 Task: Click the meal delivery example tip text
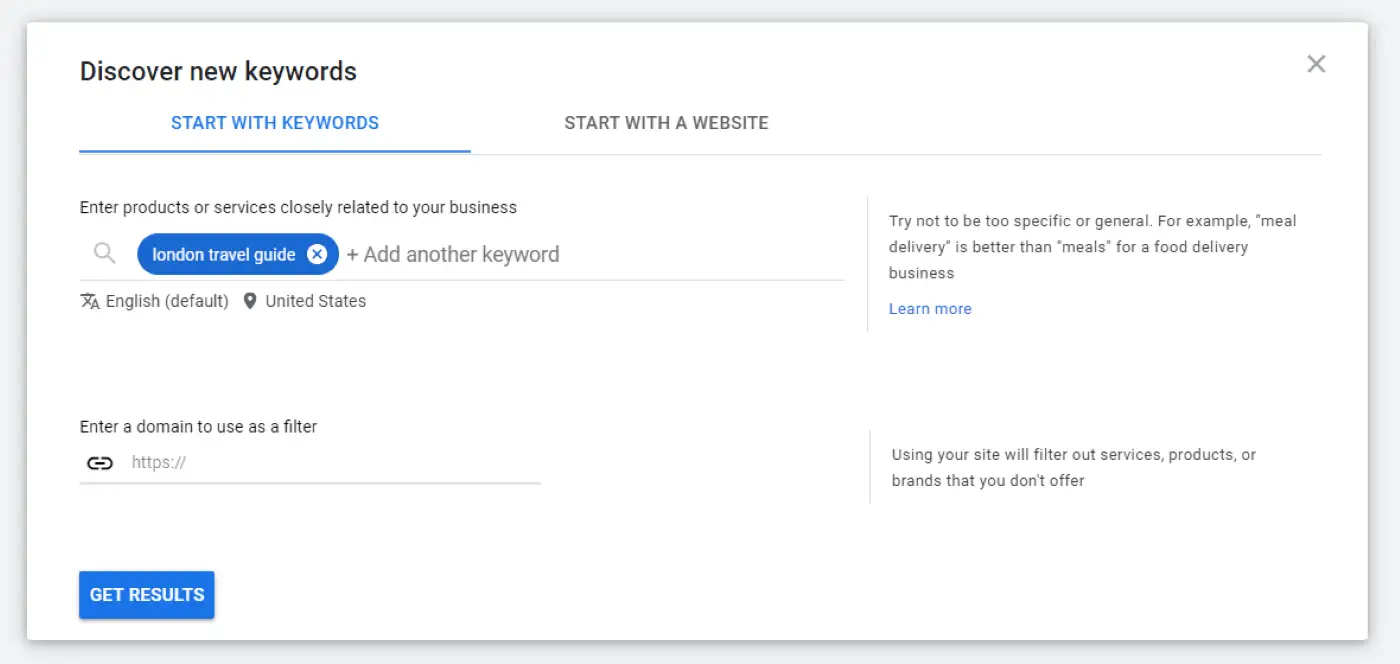tap(1092, 246)
